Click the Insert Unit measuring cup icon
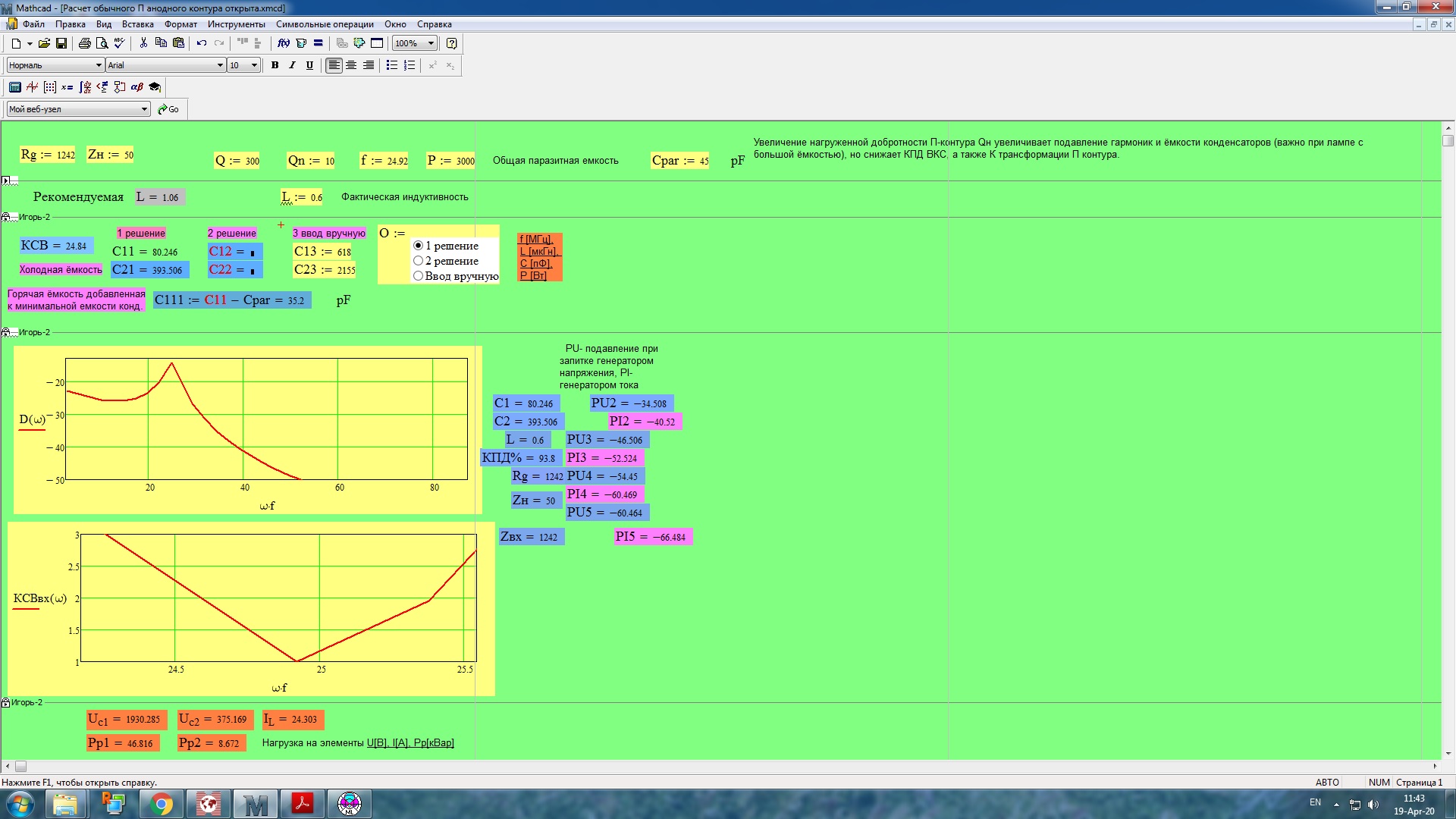Image resolution: width=1456 pixels, height=819 pixels. (301, 43)
